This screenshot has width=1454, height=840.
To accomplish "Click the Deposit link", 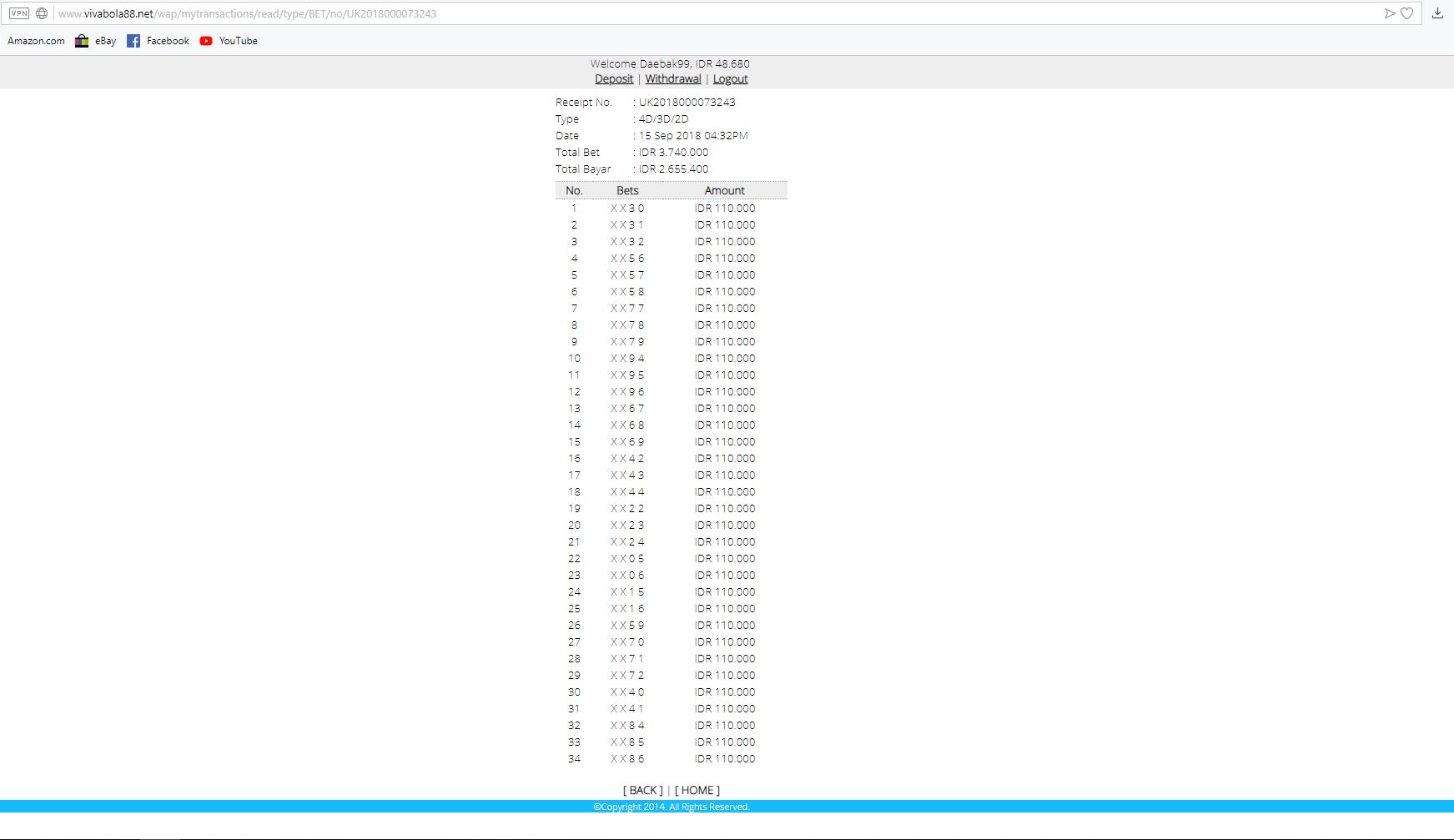I will click(x=614, y=79).
